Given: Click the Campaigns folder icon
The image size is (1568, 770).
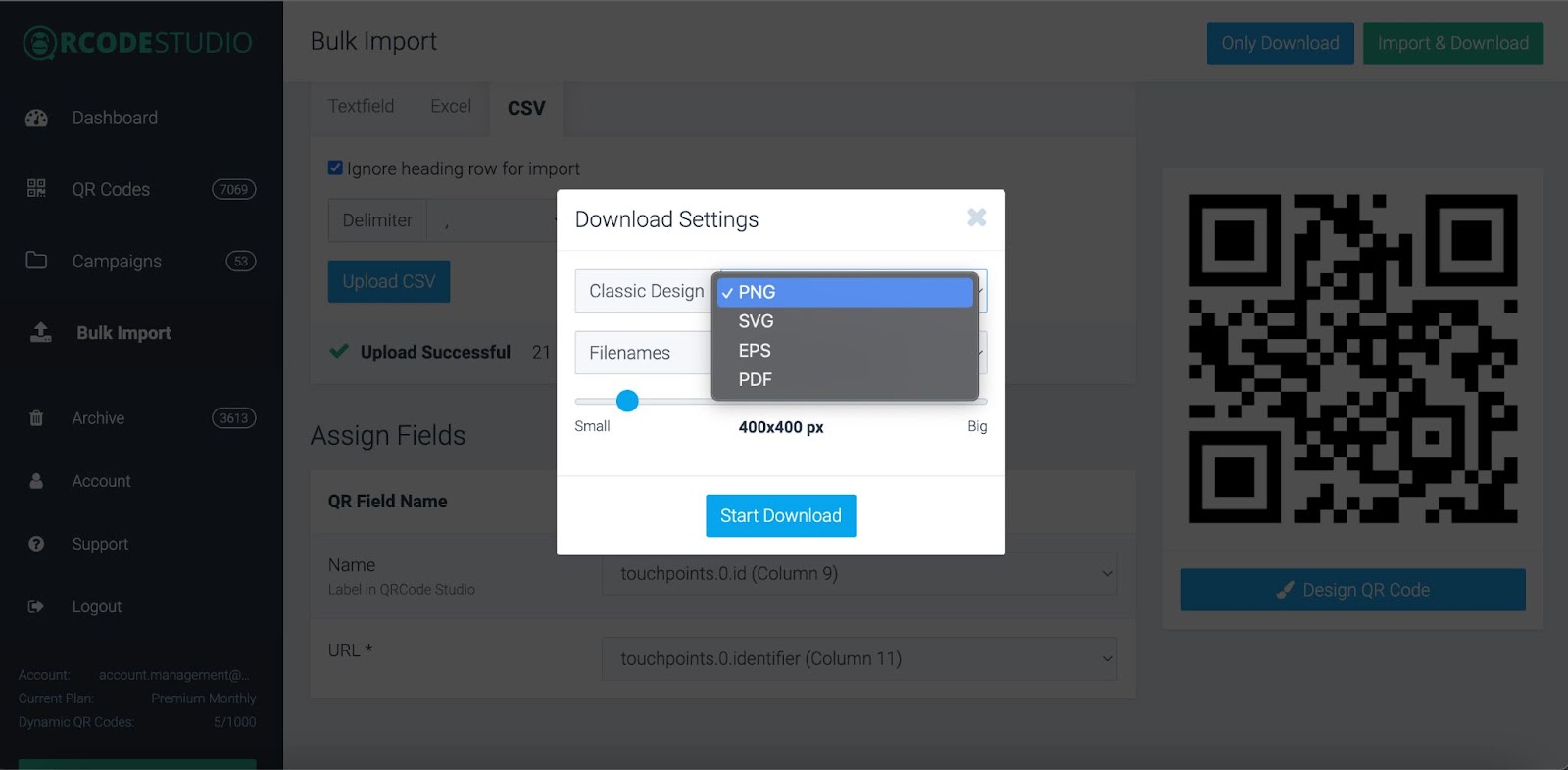Looking at the screenshot, I should [x=36, y=261].
